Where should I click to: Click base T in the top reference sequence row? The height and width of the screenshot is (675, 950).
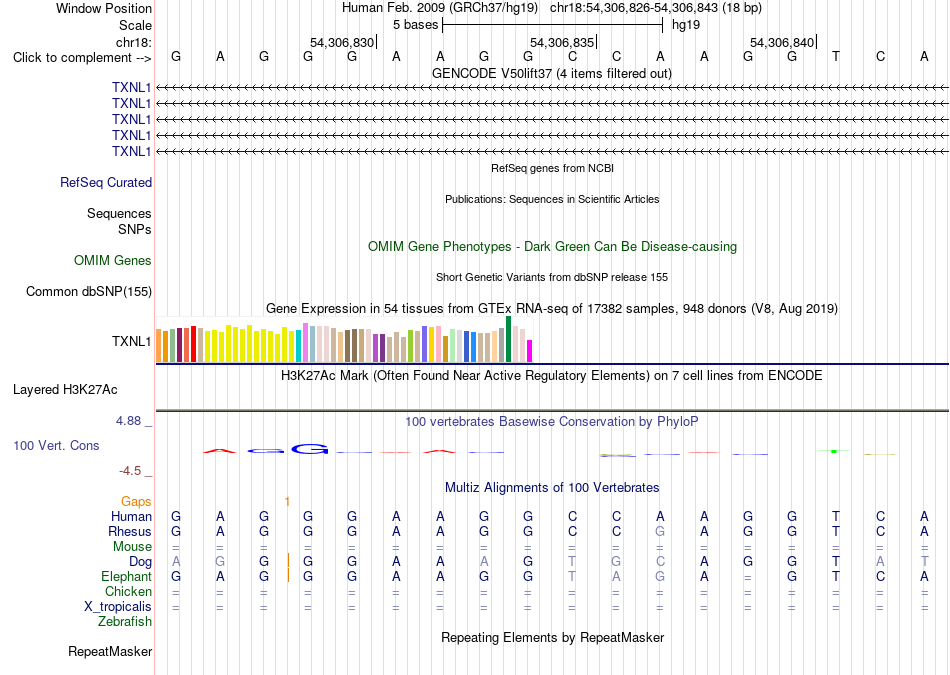pos(835,56)
